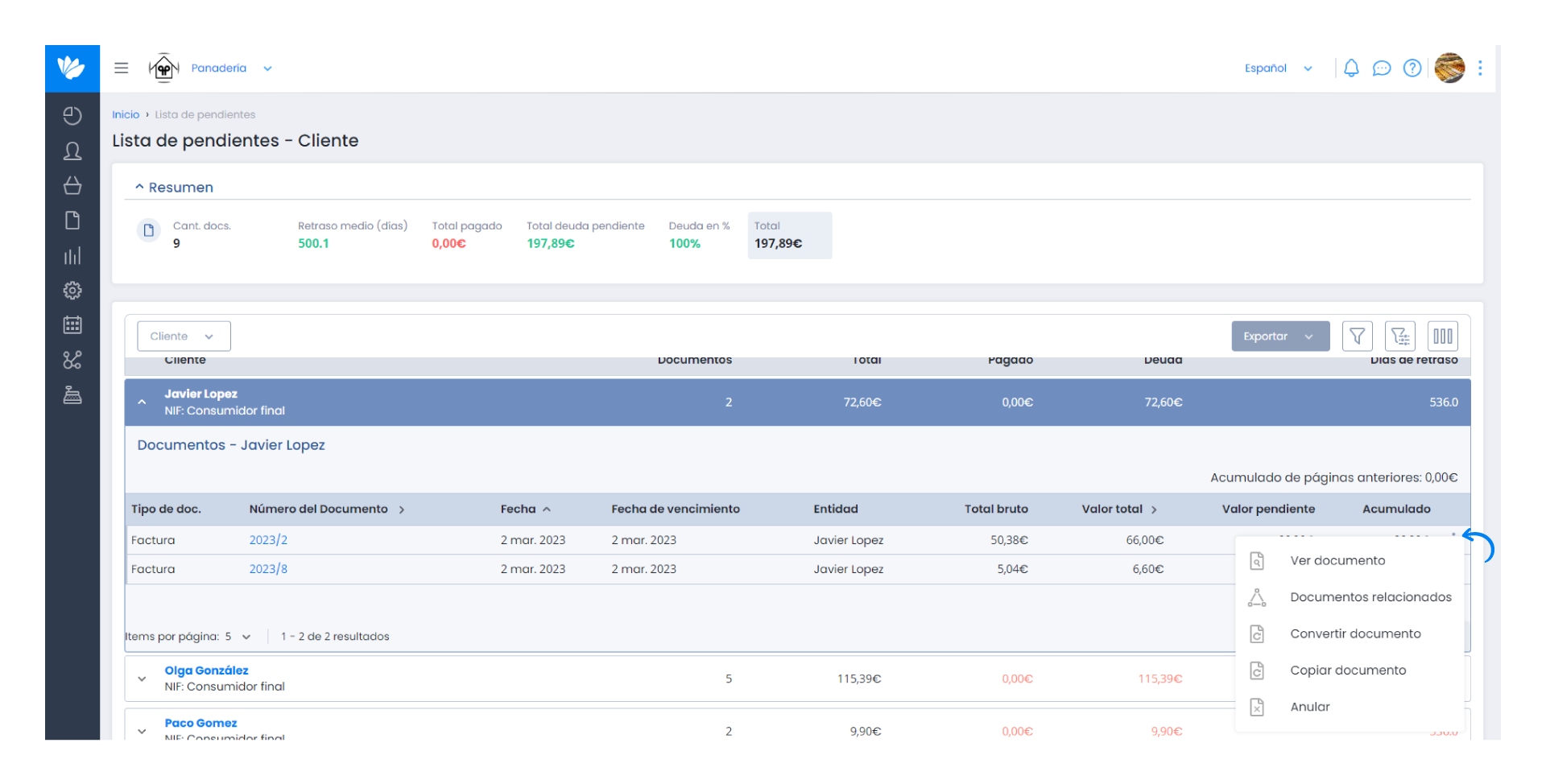Click the Valor total column header
1546x784 pixels.
(x=1119, y=510)
